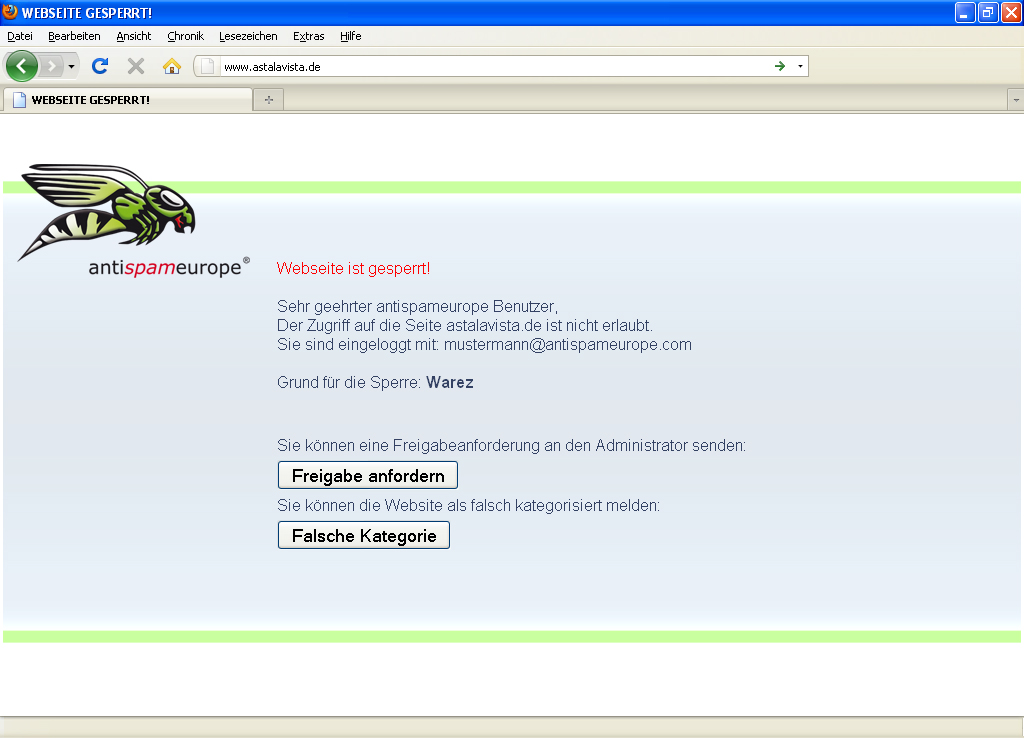The height and width of the screenshot is (738, 1024).
Task: Click the green Back navigation arrow
Action: click(21, 66)
